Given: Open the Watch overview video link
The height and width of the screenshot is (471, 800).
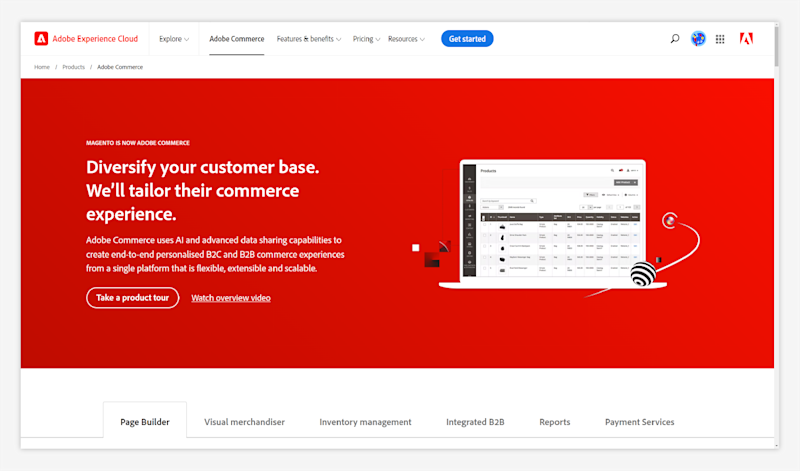Looking at the screenshot, I should coord(231,298).
